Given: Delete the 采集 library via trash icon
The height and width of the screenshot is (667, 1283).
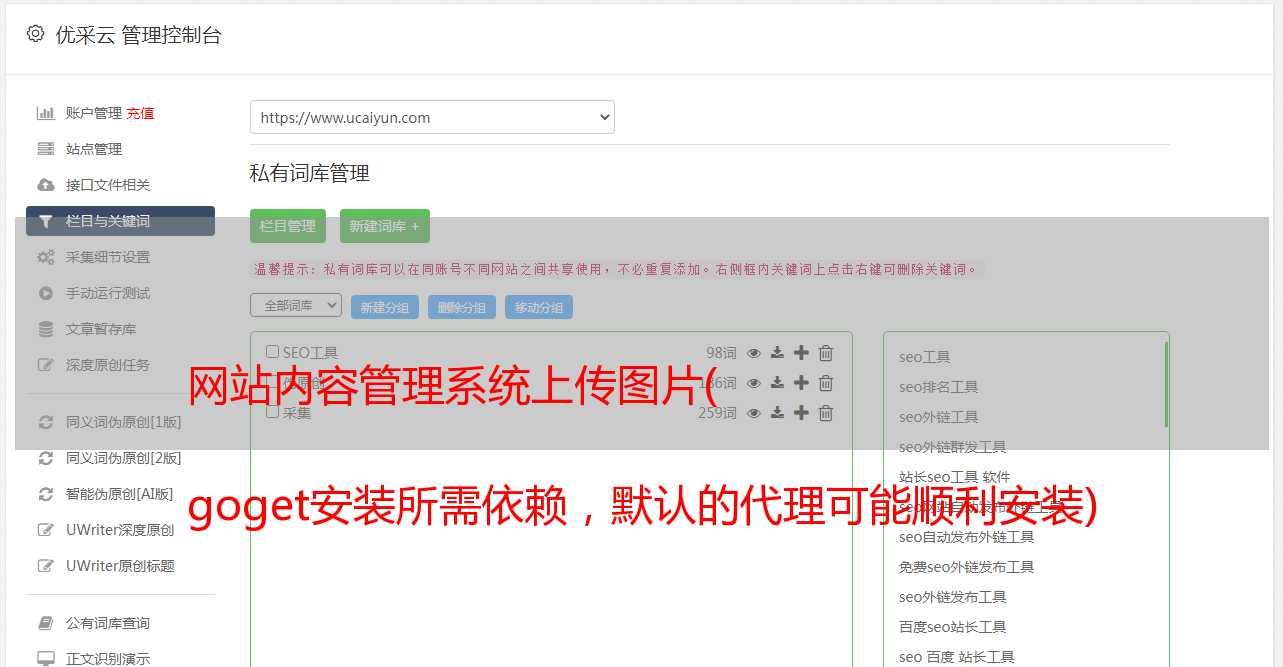Looking at the screenshot, I should (826, 413).
